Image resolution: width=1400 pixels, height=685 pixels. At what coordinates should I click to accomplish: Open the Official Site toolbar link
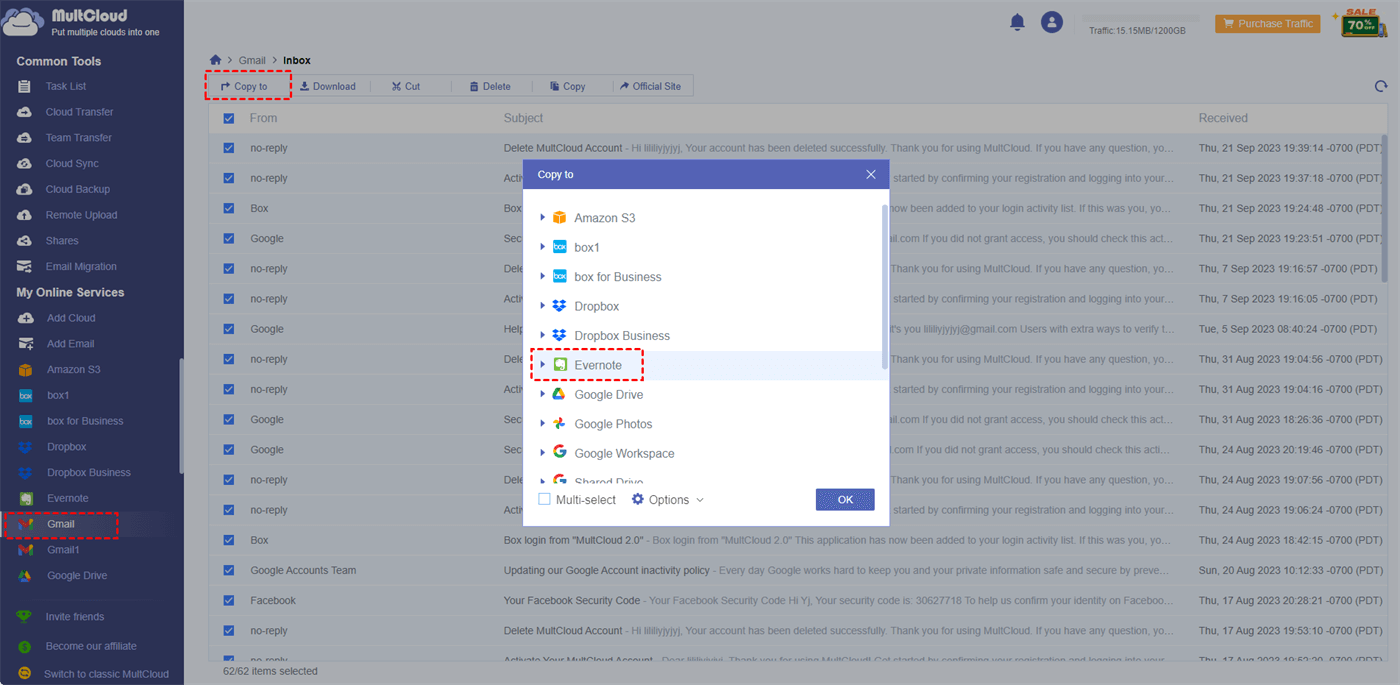650,86
